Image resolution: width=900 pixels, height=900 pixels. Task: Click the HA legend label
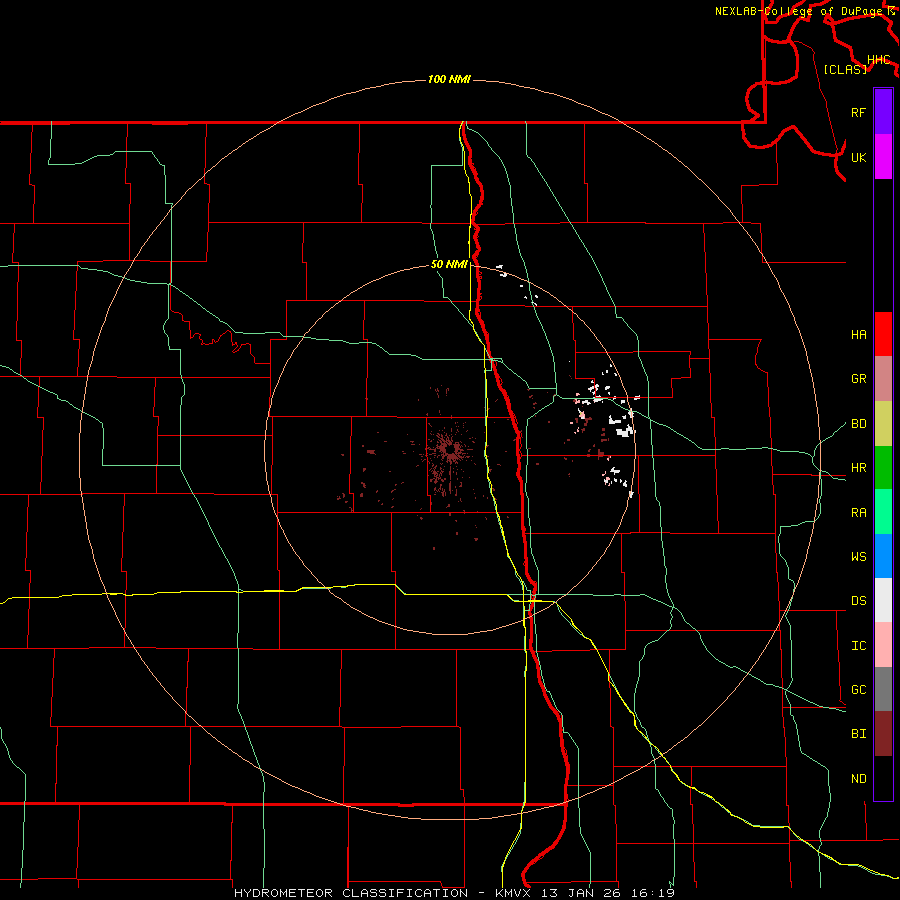coord(858,335)
